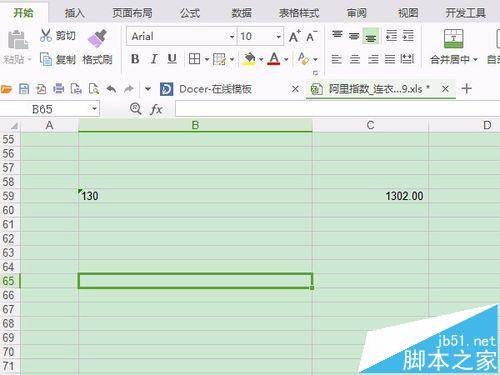The height and width of the screenshot is (375, 500).
Task: Toggle Italic formatting
Action: click(x=154, y=59)
